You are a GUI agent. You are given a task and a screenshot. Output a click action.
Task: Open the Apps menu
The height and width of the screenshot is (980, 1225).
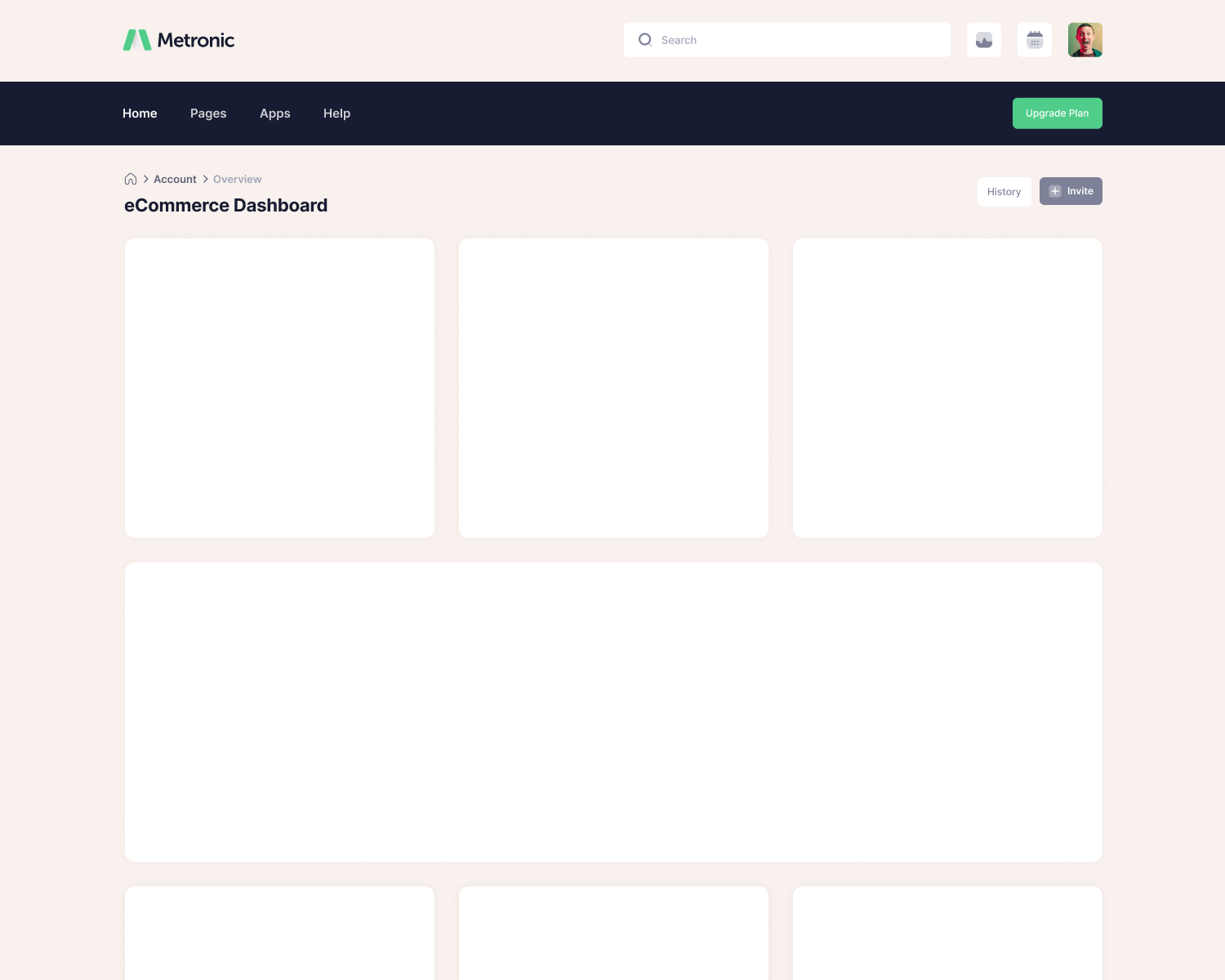tap(275, 114)
